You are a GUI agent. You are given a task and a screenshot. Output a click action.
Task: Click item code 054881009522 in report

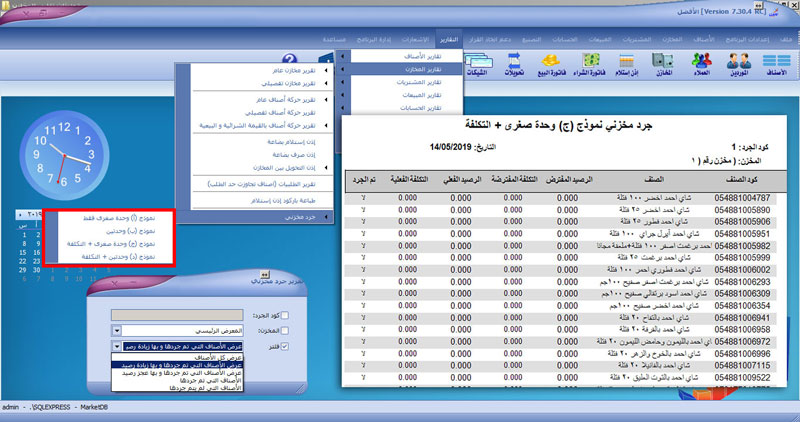tap(742, 377)
